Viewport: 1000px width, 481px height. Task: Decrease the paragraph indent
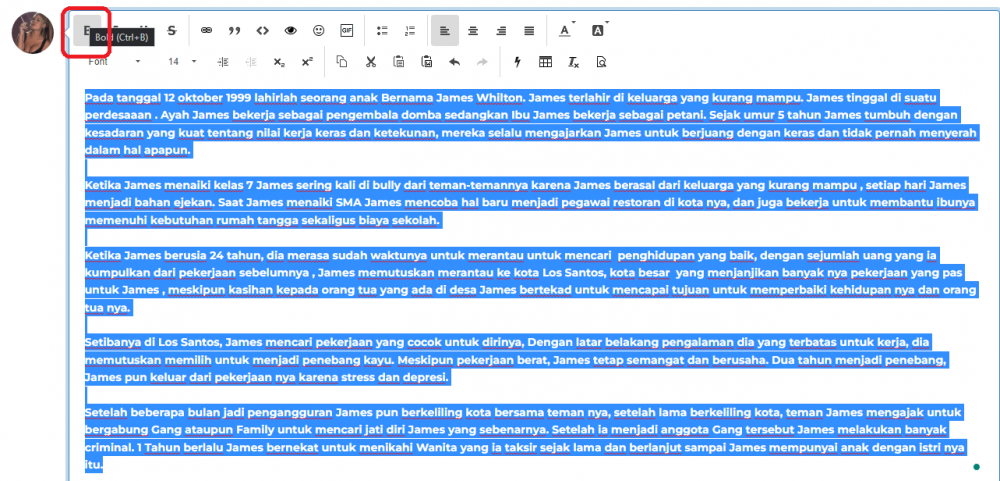click(251, 62)
